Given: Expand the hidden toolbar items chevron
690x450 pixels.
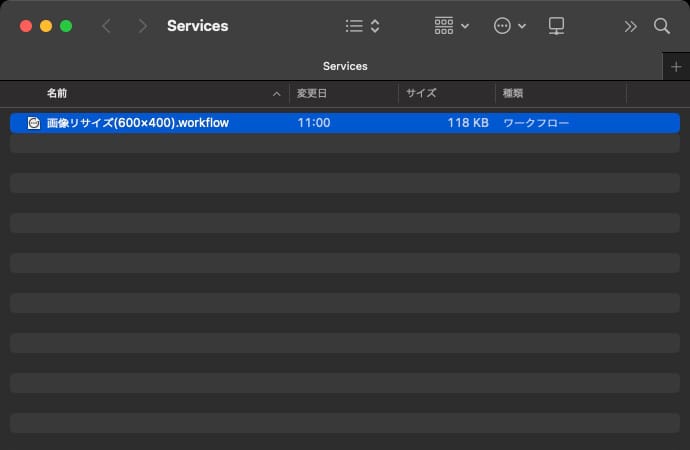Looking at the screenshot, I should click(630, 26).
